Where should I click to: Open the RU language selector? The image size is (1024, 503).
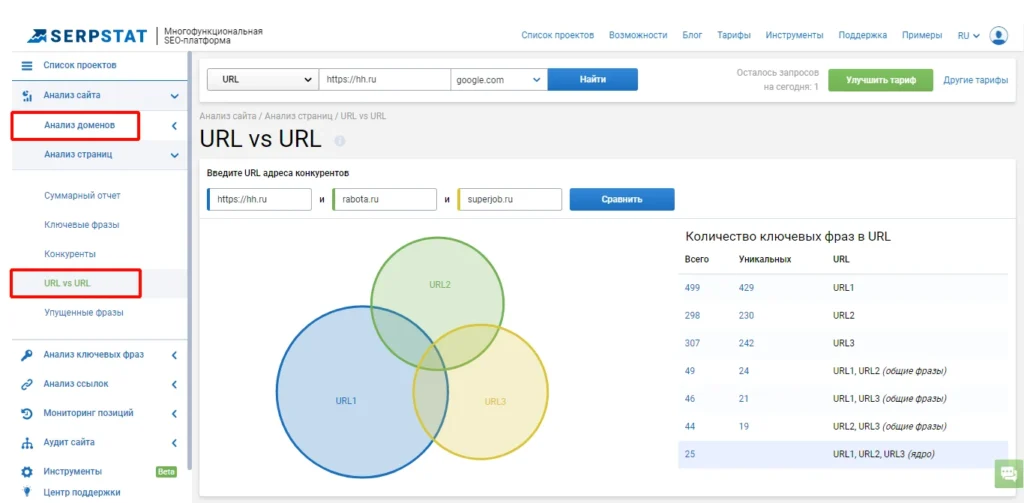pyautogui.click(x=968, y=36)
